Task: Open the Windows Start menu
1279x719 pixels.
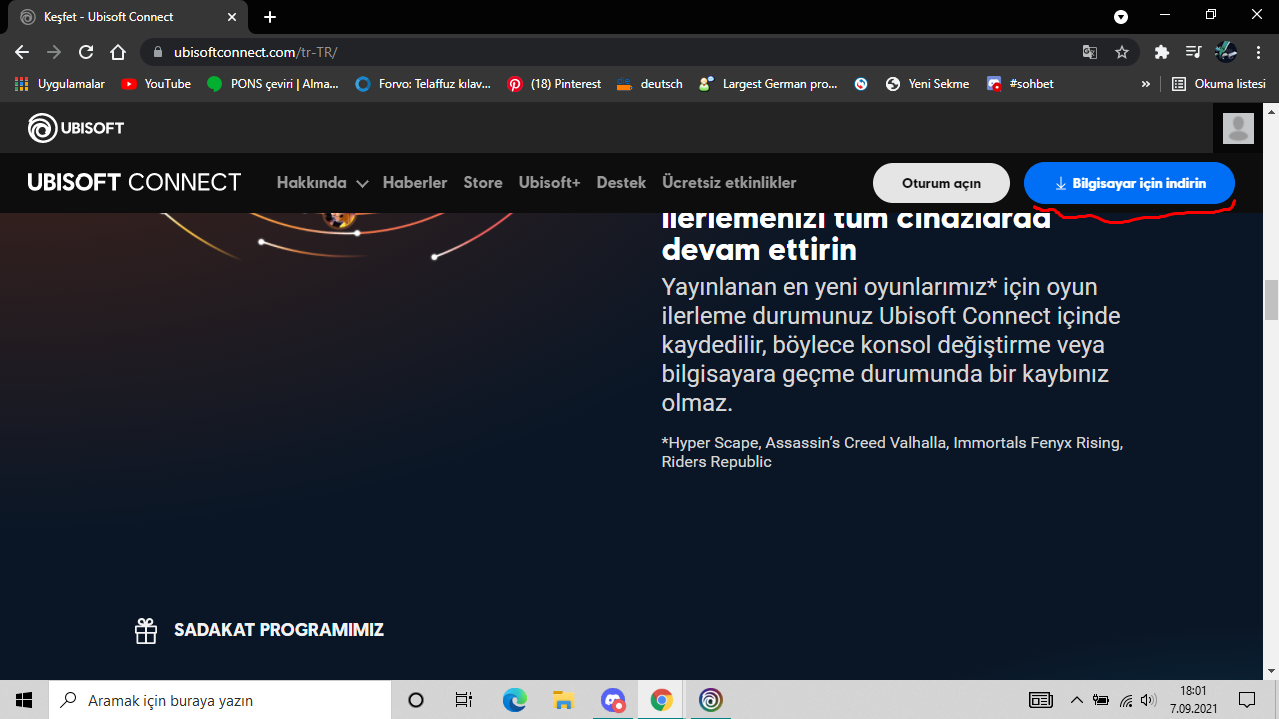Action: click(x=24, y=700)
